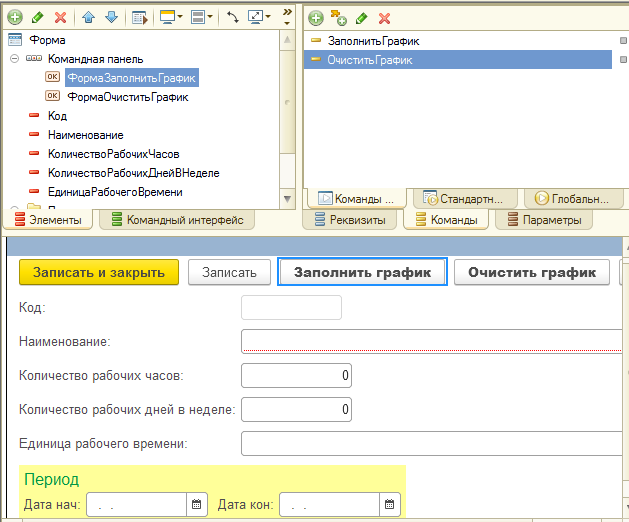Collapse the Командная панель tree node

click(14, 59)
